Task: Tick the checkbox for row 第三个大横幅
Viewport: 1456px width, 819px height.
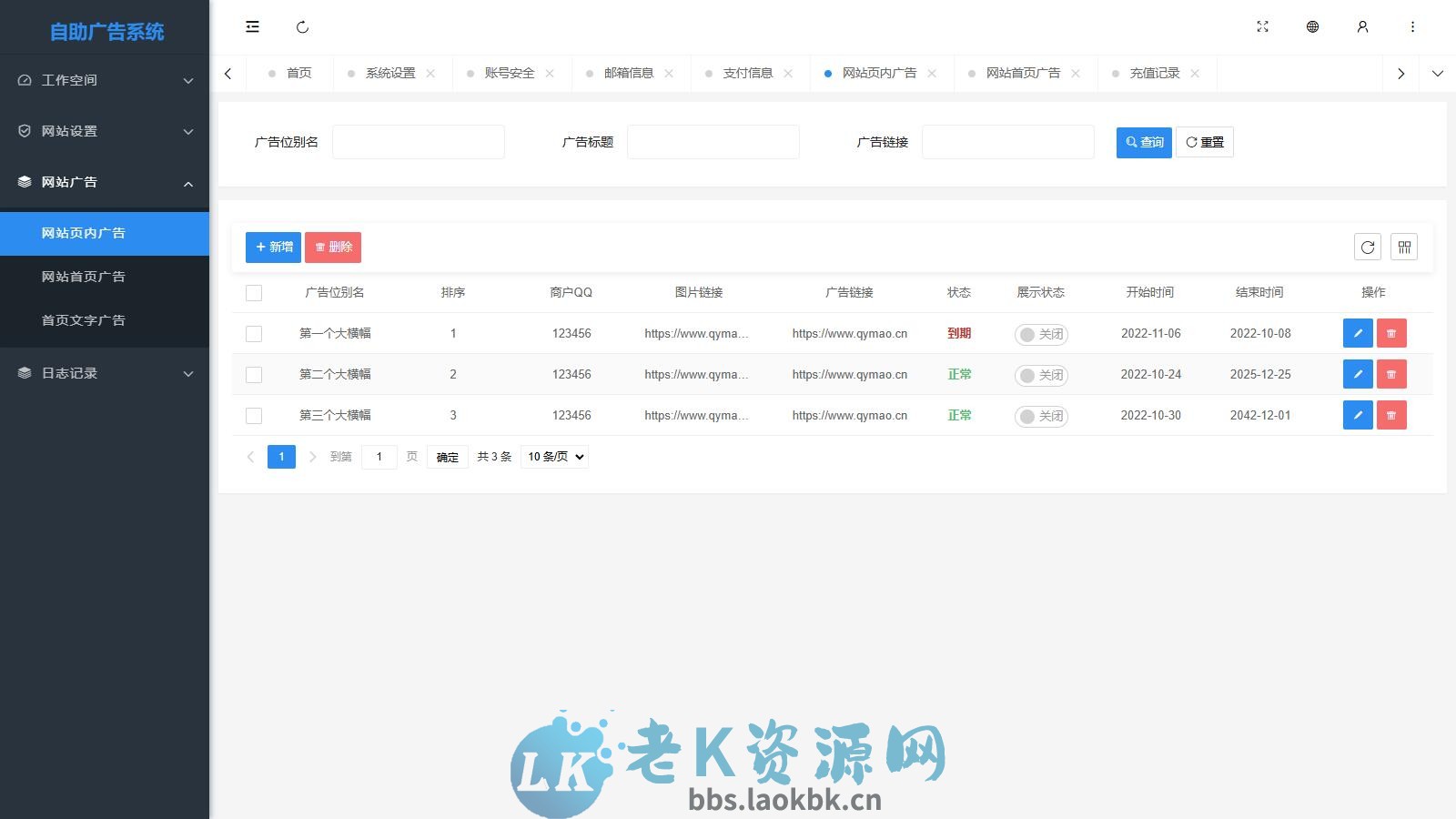Action: [254, 415]
